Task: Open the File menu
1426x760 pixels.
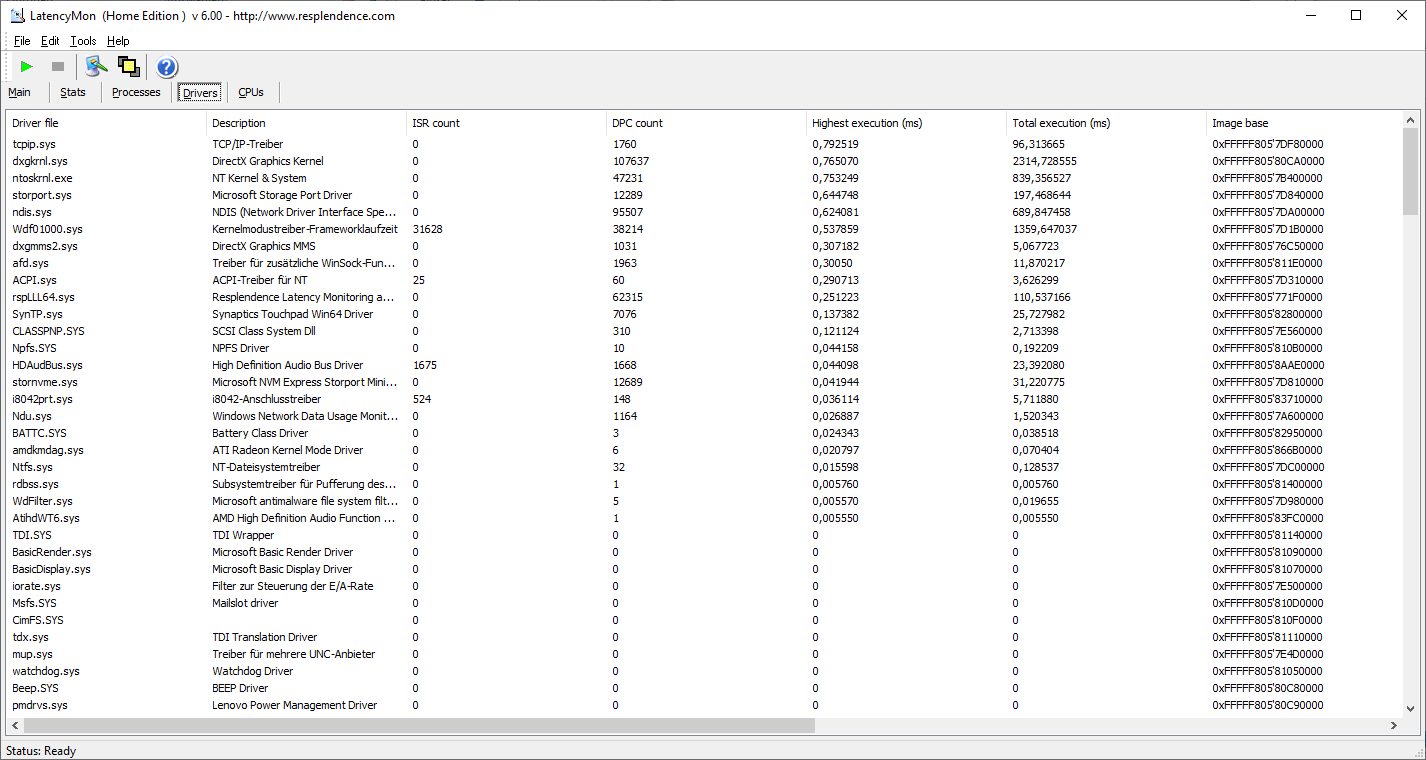Action: (22, 41)
